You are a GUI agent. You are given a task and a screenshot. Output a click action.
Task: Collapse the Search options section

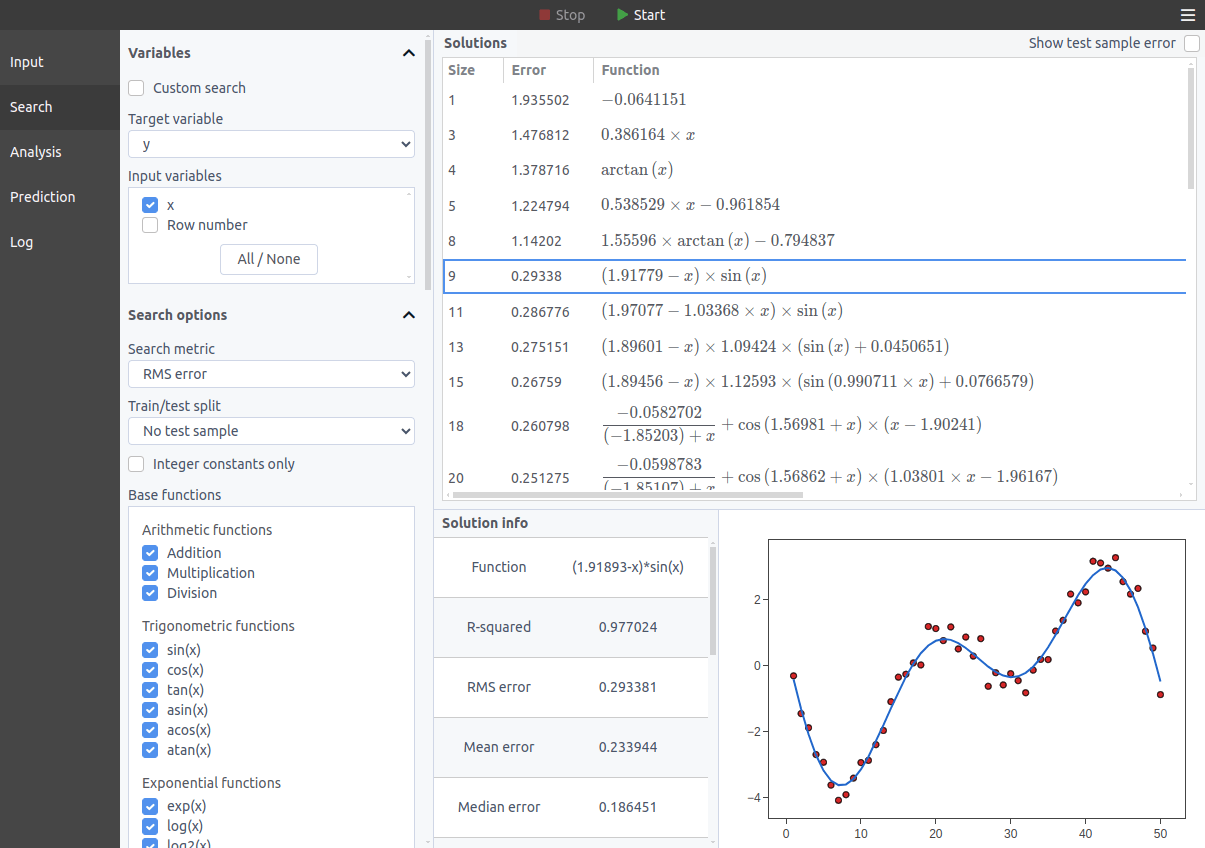[408, 314]
